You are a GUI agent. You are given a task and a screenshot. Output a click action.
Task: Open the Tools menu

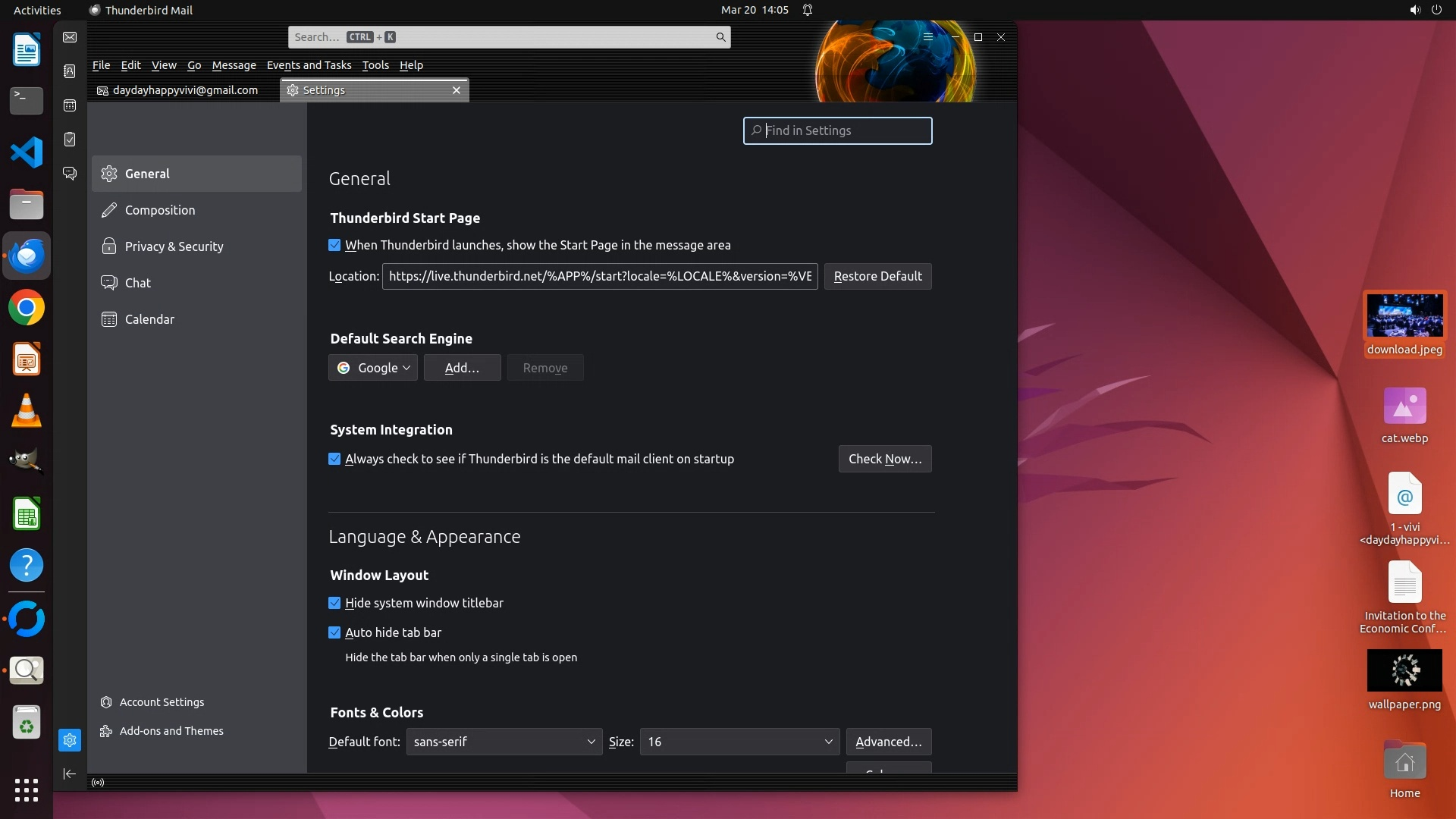[375, 65]
